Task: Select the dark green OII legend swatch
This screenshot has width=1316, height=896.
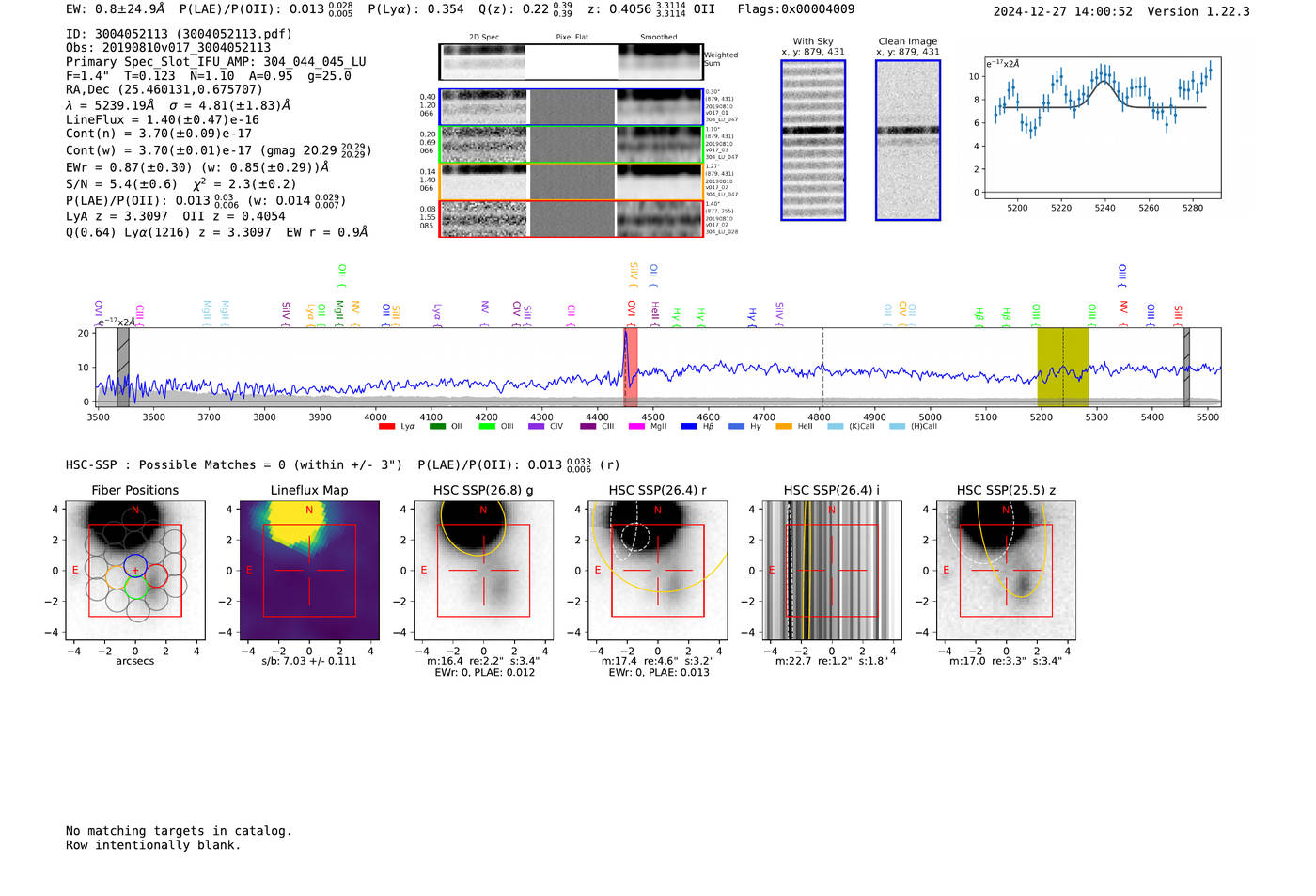Action: pyautogui.click(x=437, y=427)
